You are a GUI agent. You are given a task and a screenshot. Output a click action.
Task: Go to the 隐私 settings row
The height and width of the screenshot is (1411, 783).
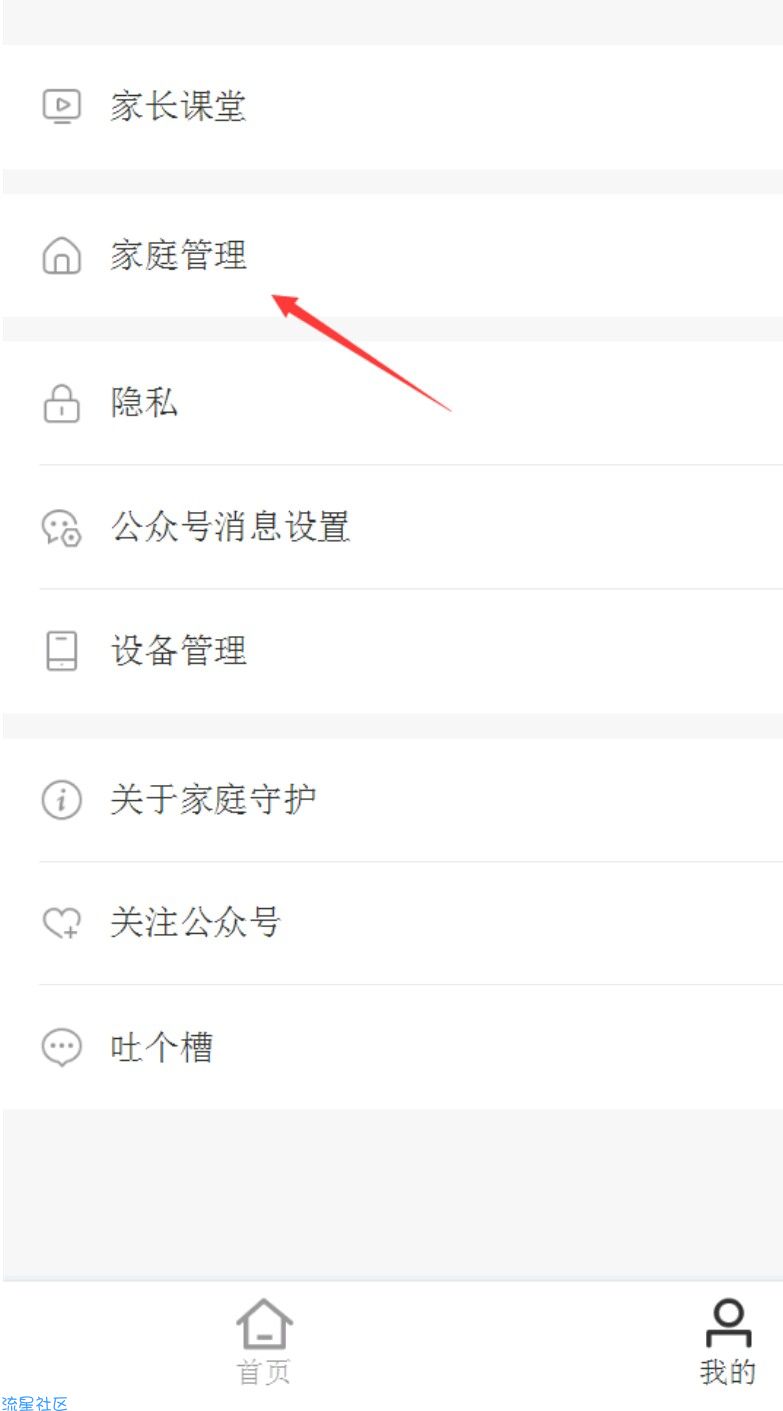click(x=392, y=403)
